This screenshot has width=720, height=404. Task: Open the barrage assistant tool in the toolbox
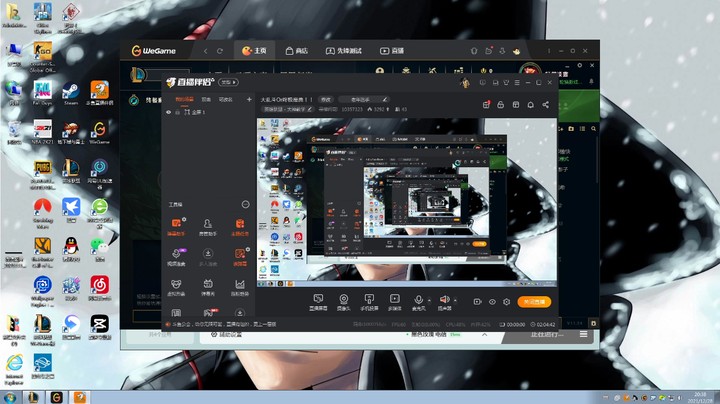176,226
